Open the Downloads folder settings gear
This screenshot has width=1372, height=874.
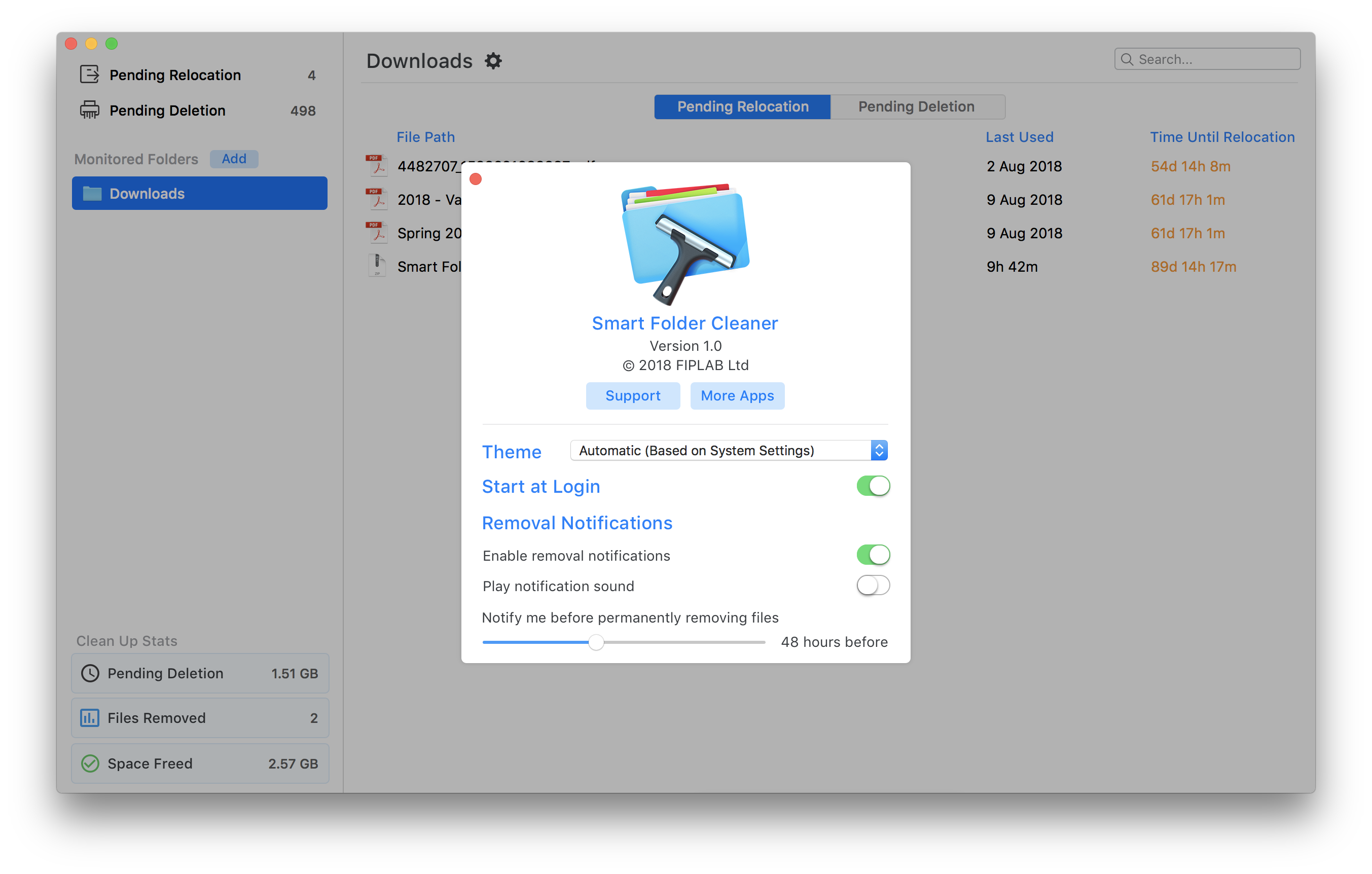tap(493, 60)
